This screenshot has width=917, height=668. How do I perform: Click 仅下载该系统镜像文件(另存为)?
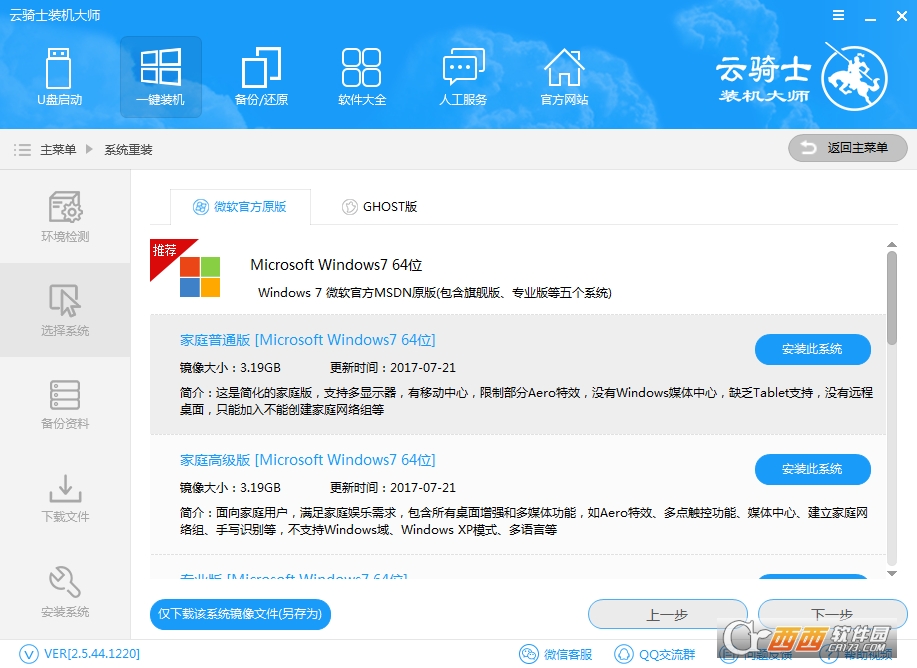pos(239,615)
